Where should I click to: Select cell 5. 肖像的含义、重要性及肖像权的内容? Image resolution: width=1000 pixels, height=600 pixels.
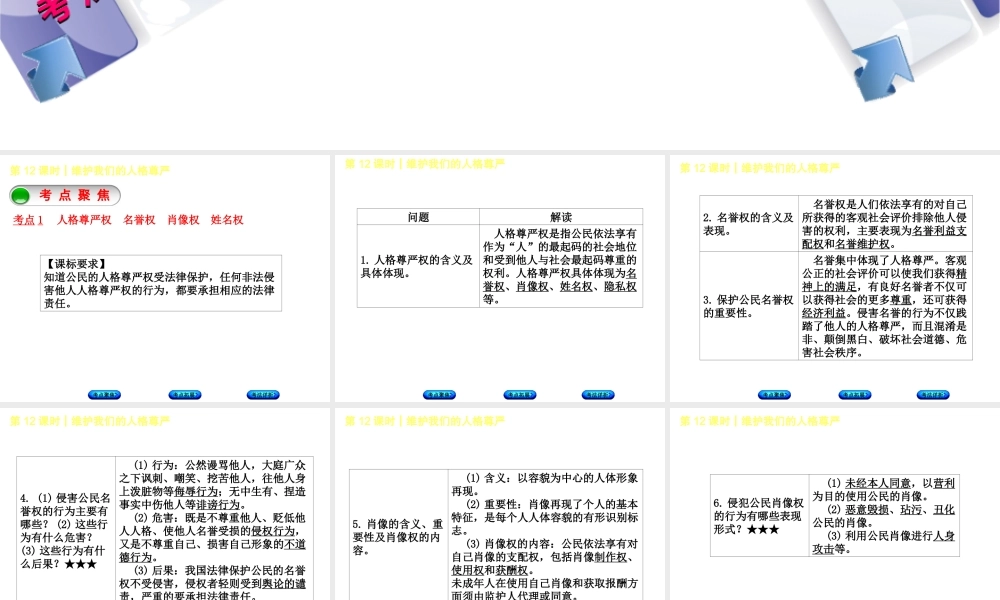coord(399,536)
